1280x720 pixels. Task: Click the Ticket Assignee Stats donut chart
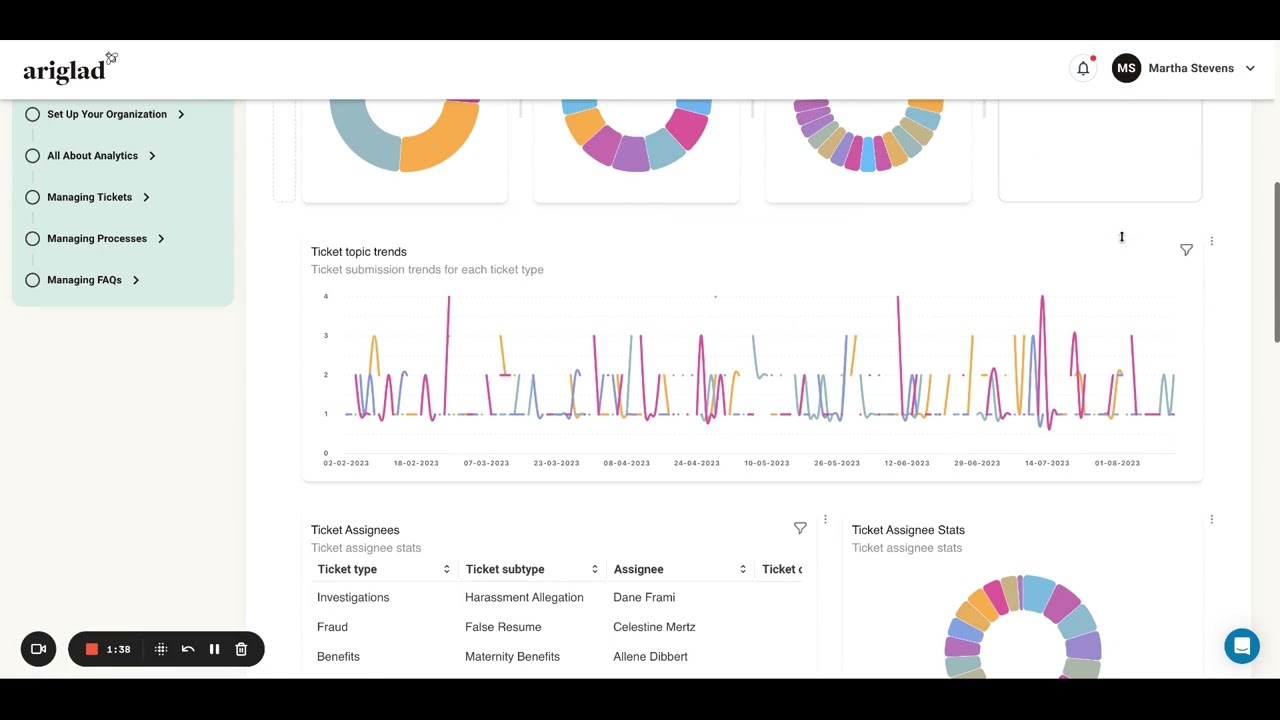pyautogui.click(x=1022, y=628)
